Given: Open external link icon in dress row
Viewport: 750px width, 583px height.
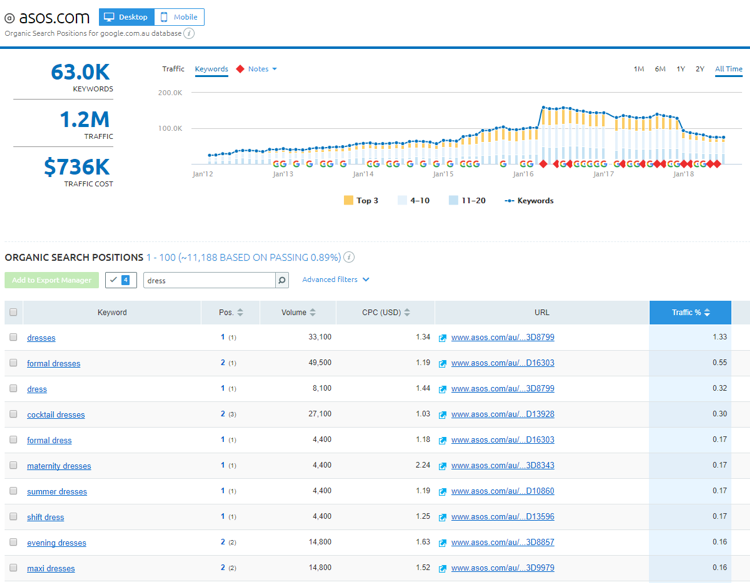Looking at the screenshot, I should [x=442, y=389].
